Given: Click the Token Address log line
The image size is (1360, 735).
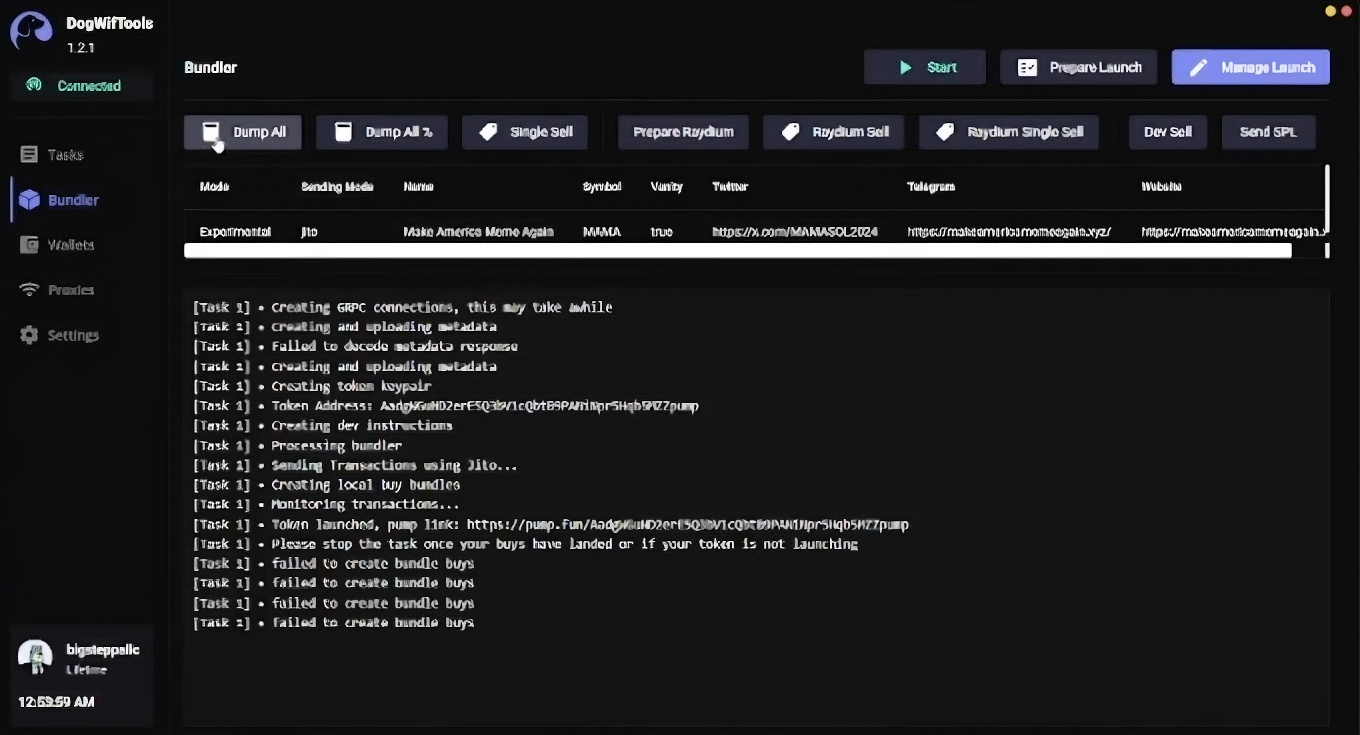Looking at the screenshot, I should coord(446,406).
